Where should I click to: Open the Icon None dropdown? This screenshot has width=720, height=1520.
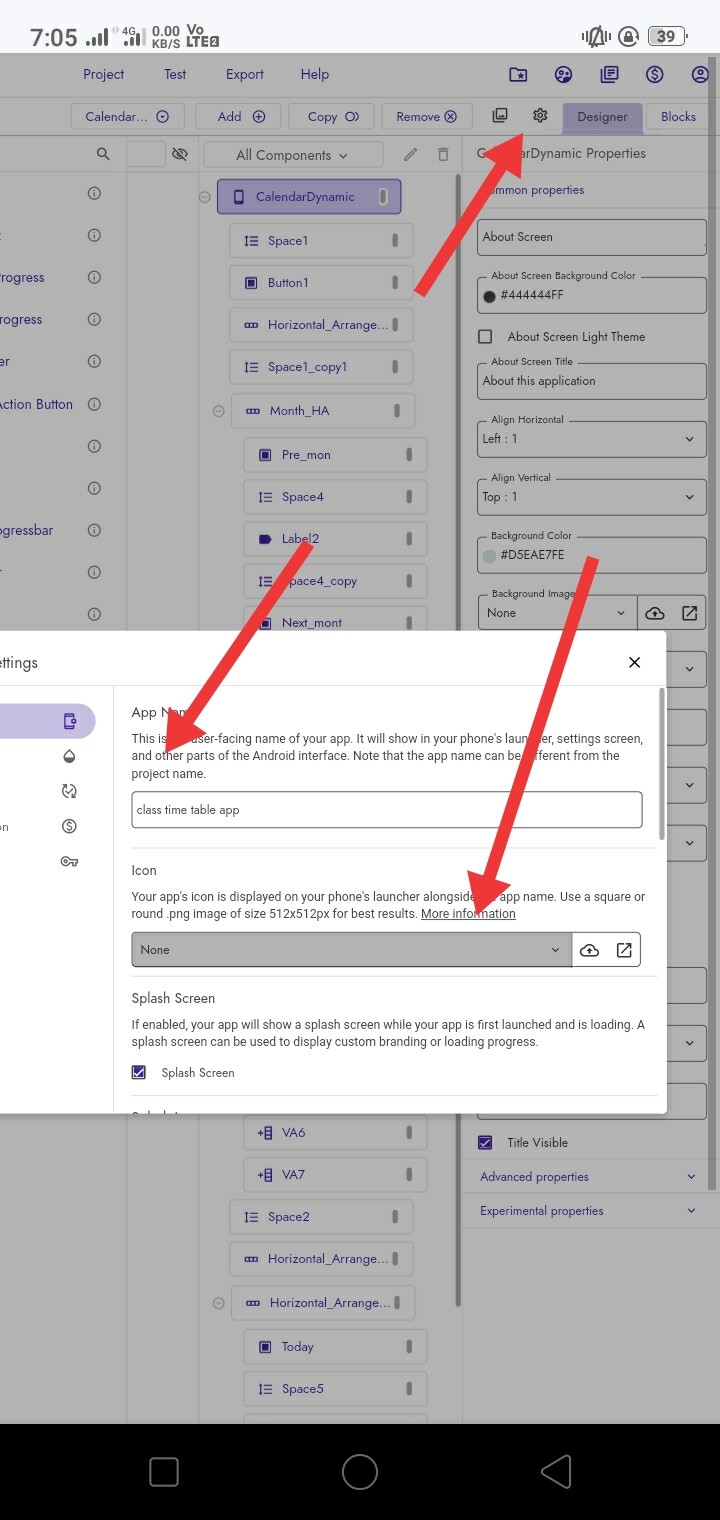click(351, 950)
